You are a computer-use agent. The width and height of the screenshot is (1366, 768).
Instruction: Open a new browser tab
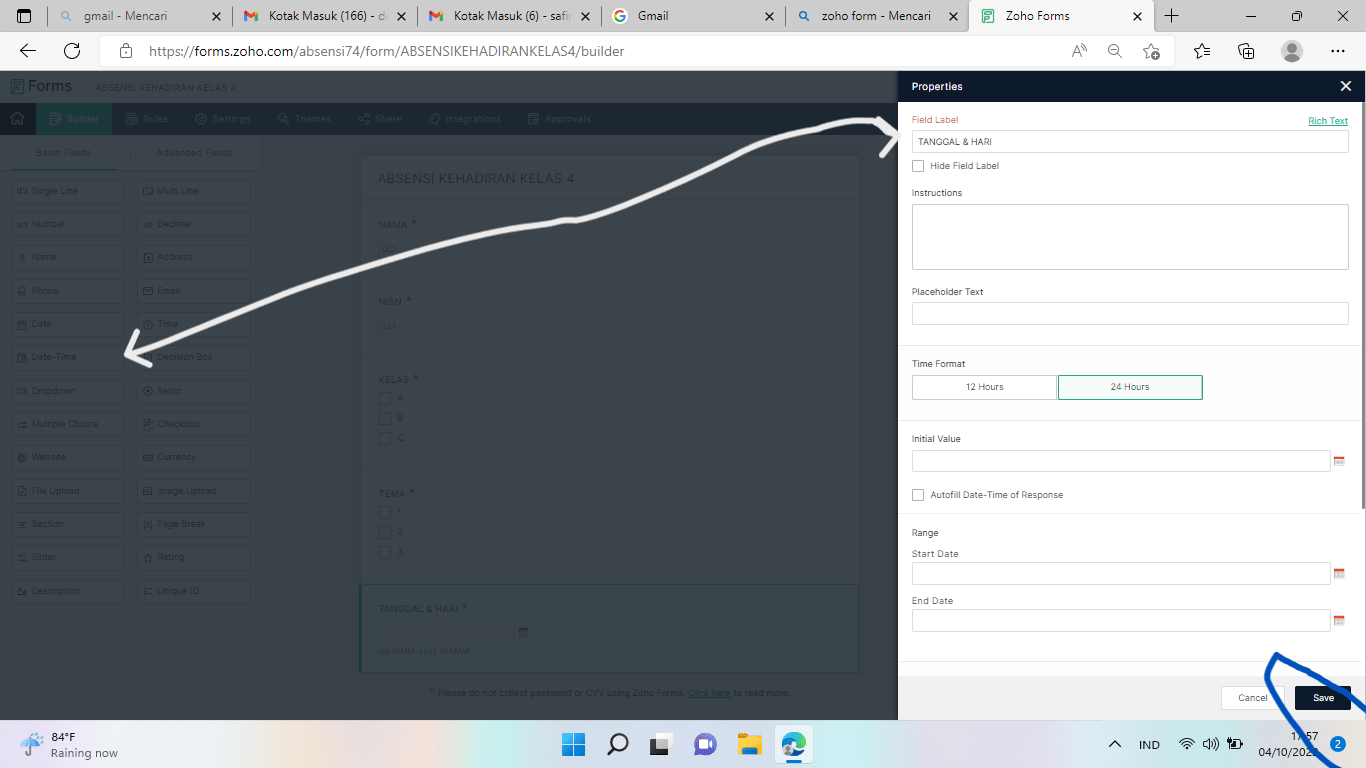1172,16
